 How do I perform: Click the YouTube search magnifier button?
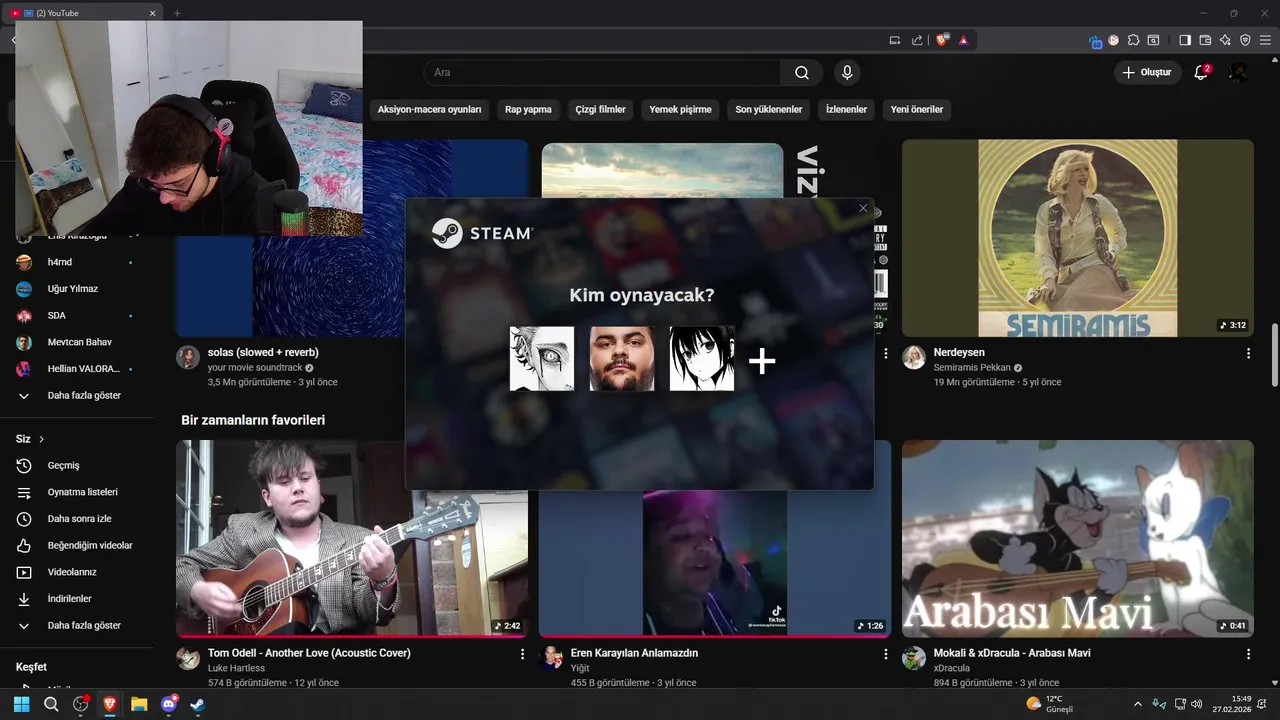click(x=802, y=72)
